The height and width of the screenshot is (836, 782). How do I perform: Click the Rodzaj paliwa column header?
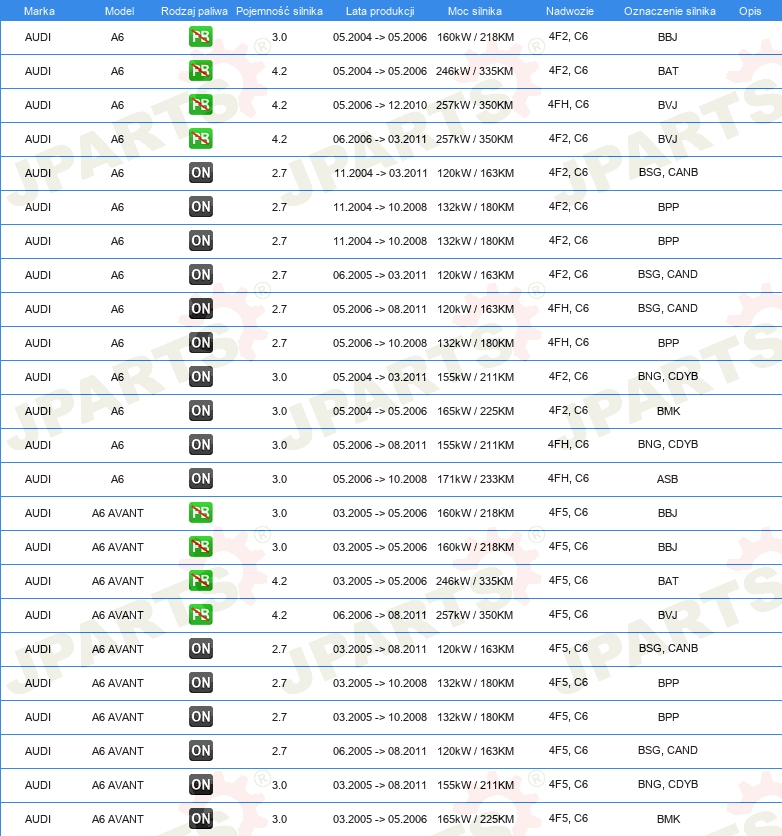194,11
